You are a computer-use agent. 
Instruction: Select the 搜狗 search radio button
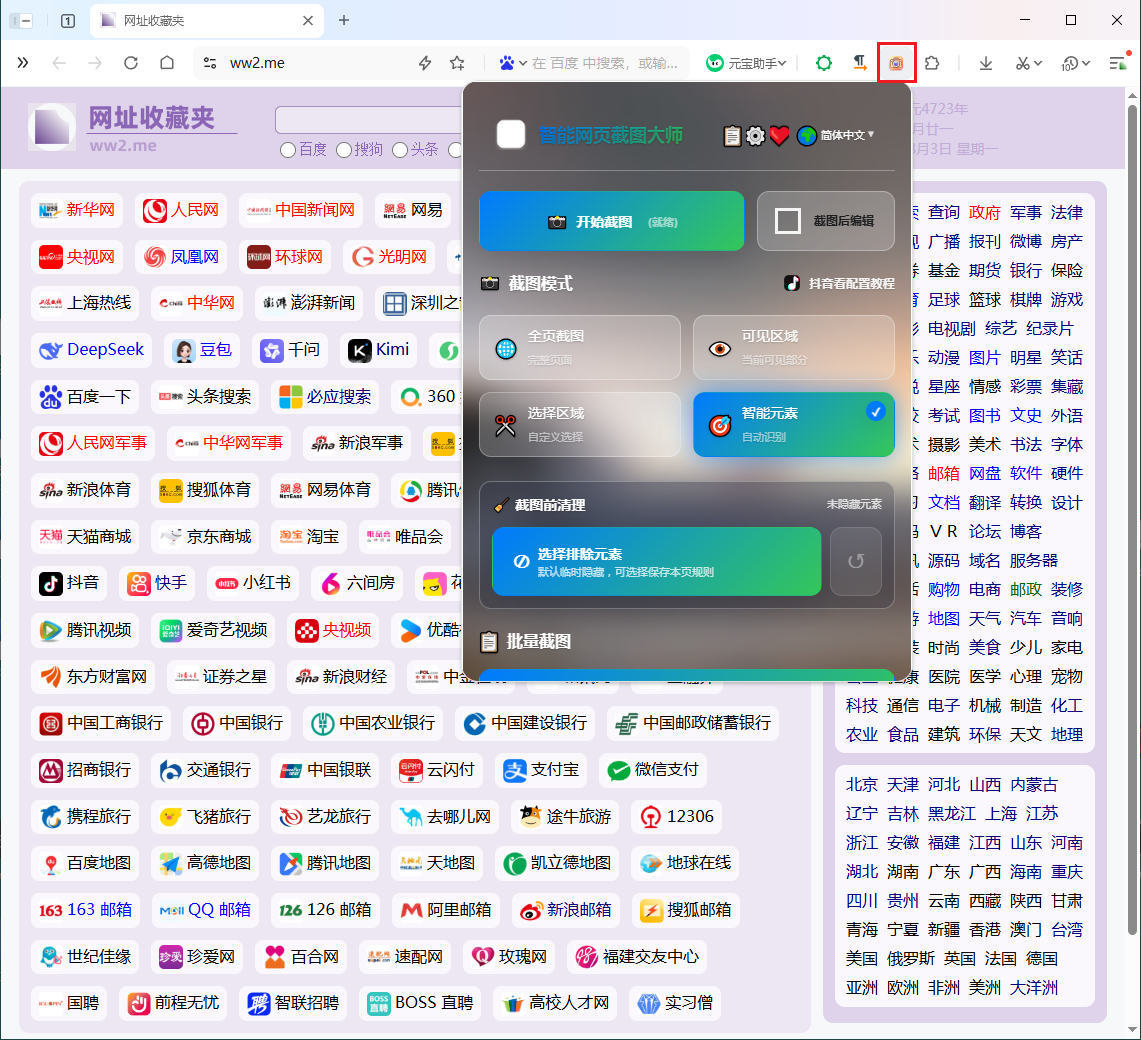click(344, 150)
